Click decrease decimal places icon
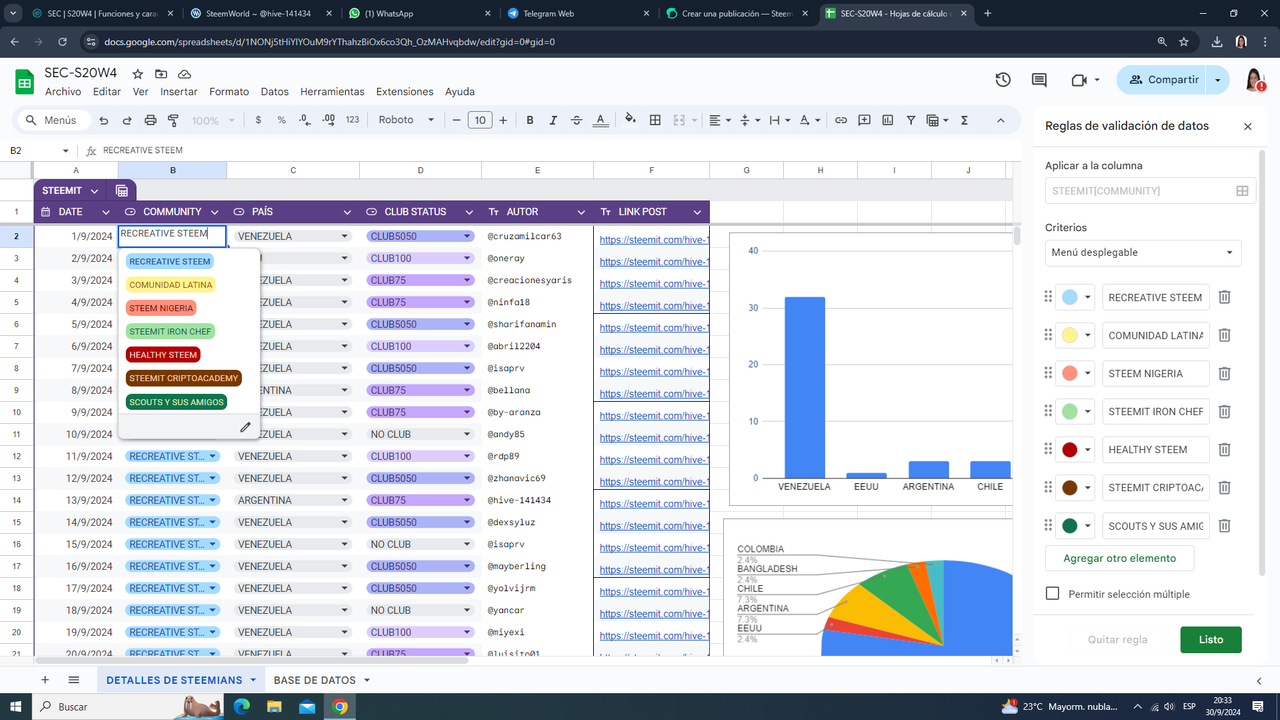 305,120
